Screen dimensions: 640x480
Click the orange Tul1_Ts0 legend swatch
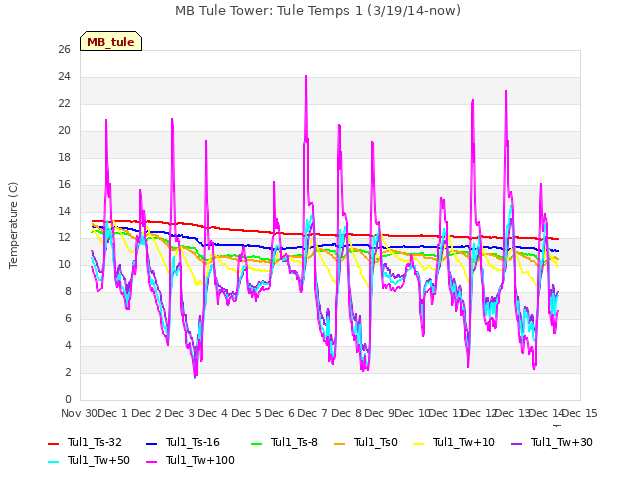[x=340, y=443]
